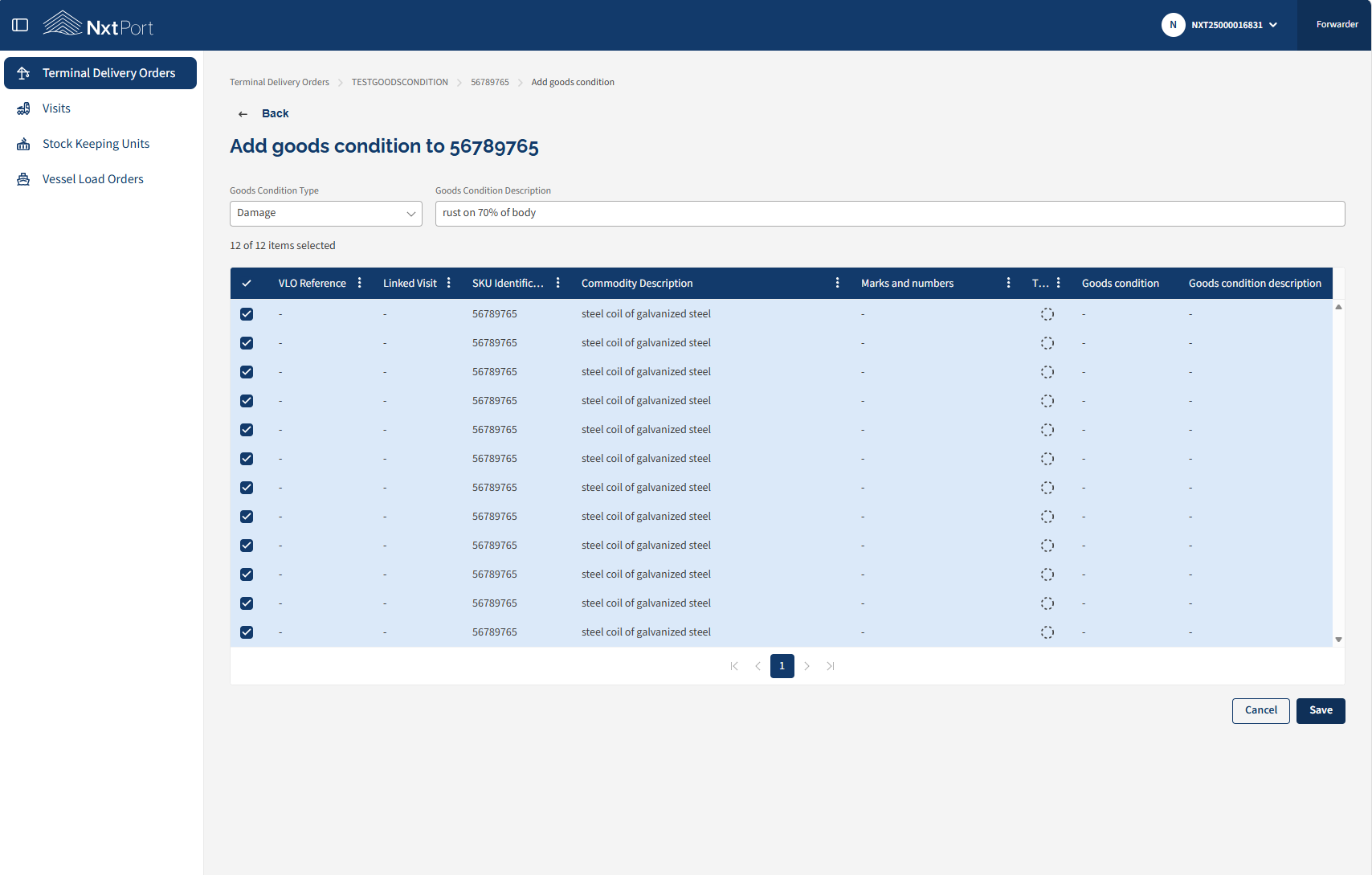Click the NxtPort logo
This screenshot has height=875, width=1372.
tap(98, 25)
